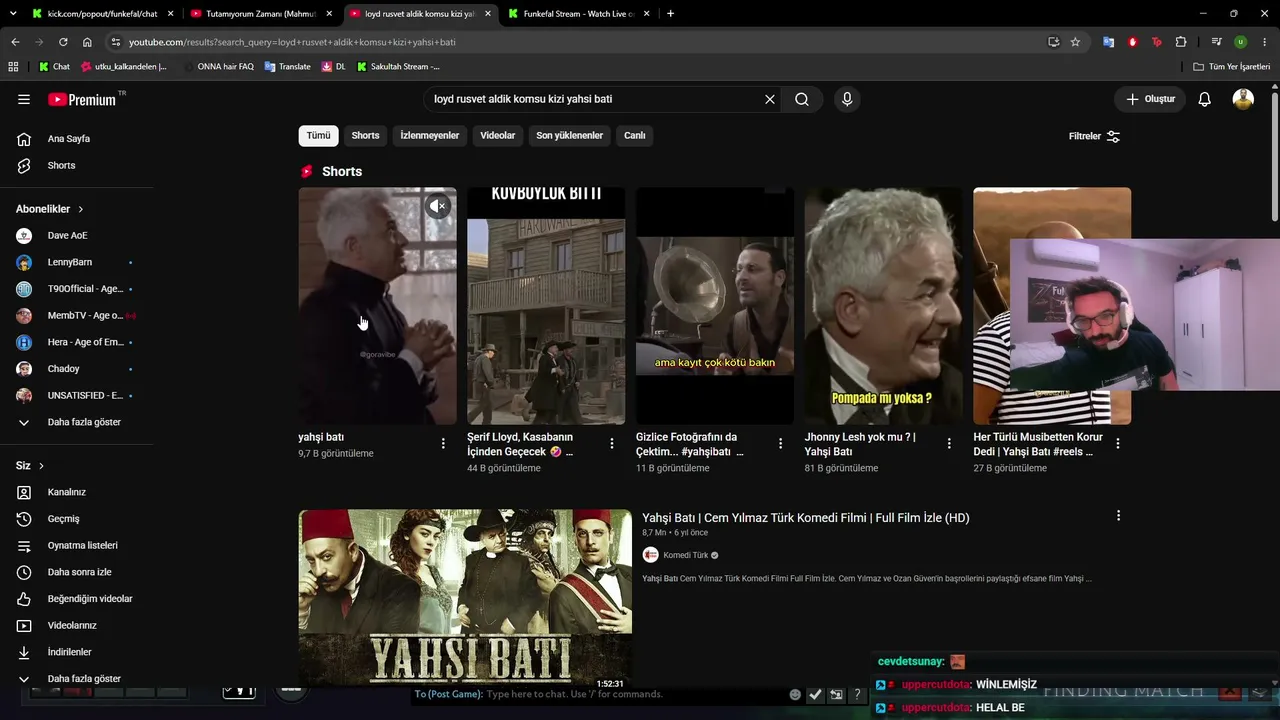The height and width of the screenshot is (720, 1280).
Task: Click the game chat input field
Action: click(x=600, y=694)
